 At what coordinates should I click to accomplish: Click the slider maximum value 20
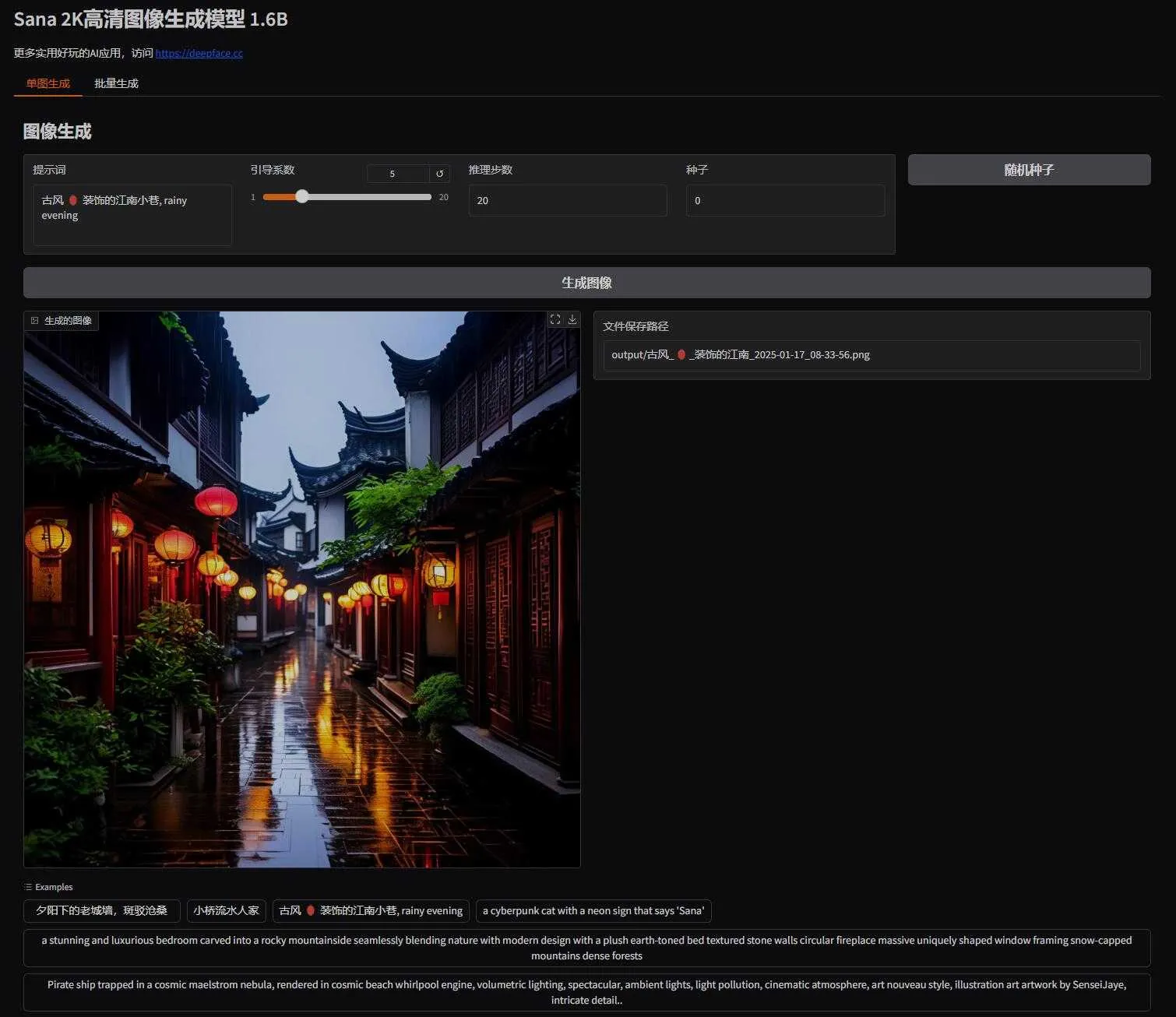tap(444, 197)
